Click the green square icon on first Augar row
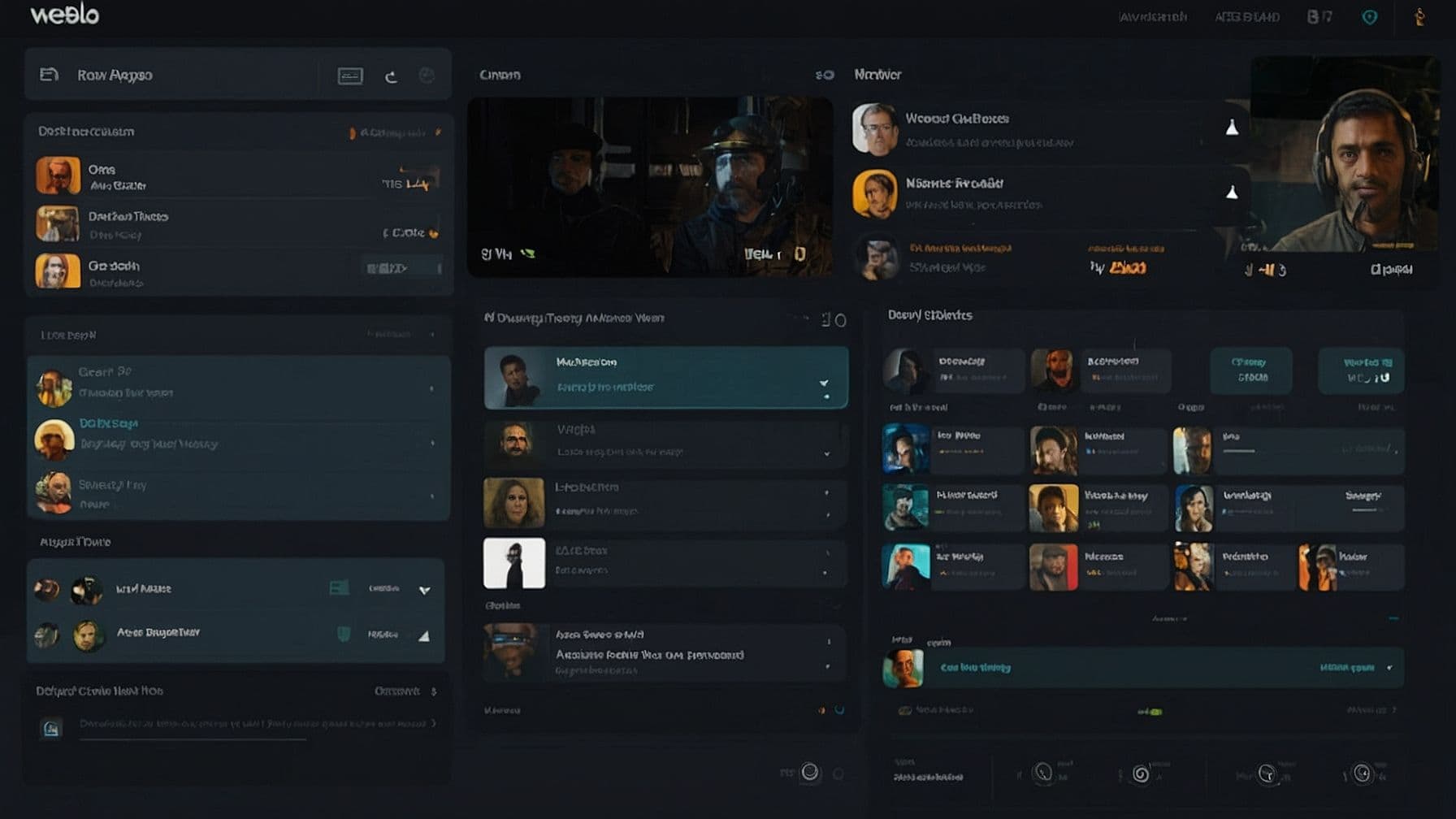Viewport: 1456px width, 819px height. coord(339,587)
